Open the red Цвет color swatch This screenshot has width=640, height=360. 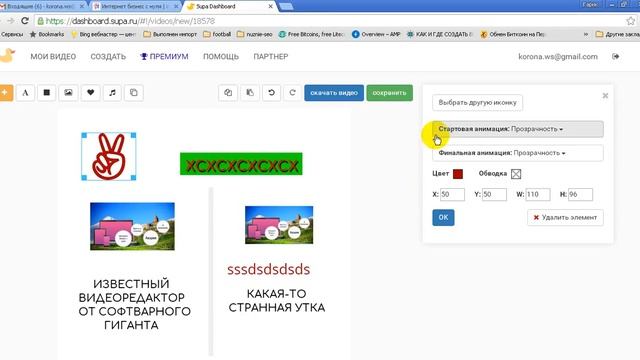(x=458, y=174)
